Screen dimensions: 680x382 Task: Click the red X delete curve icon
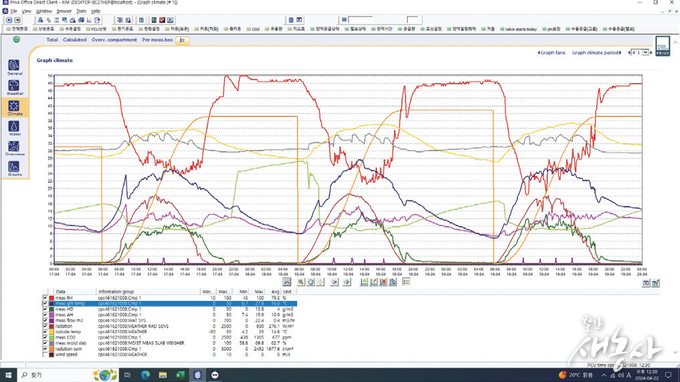[383, 282]
